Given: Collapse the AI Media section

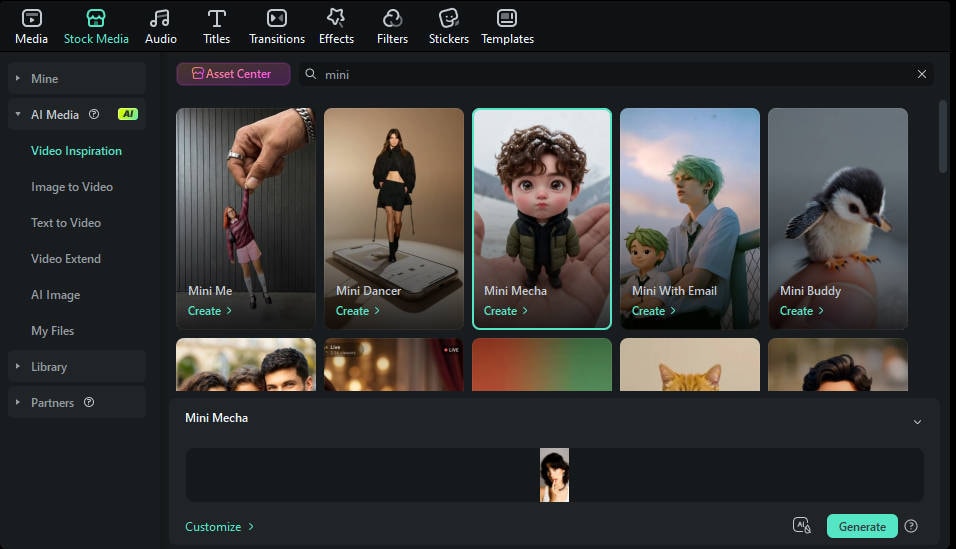Looking at the screenshot, I should point(18,114).
